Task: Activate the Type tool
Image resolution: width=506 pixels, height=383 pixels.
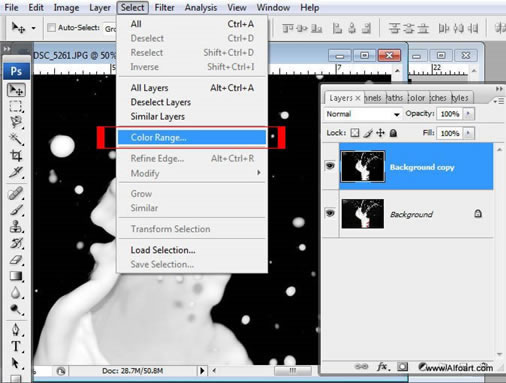Action: click(x=16, y=346)
